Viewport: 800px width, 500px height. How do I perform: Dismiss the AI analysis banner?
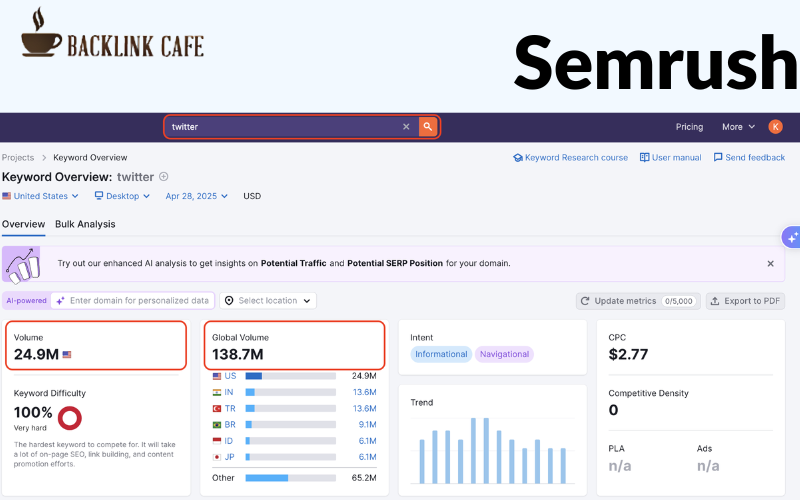(770, 263)
